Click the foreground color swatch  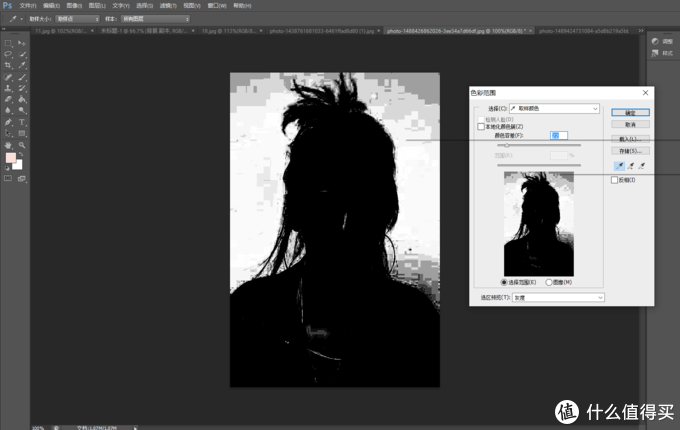point(10,157)
